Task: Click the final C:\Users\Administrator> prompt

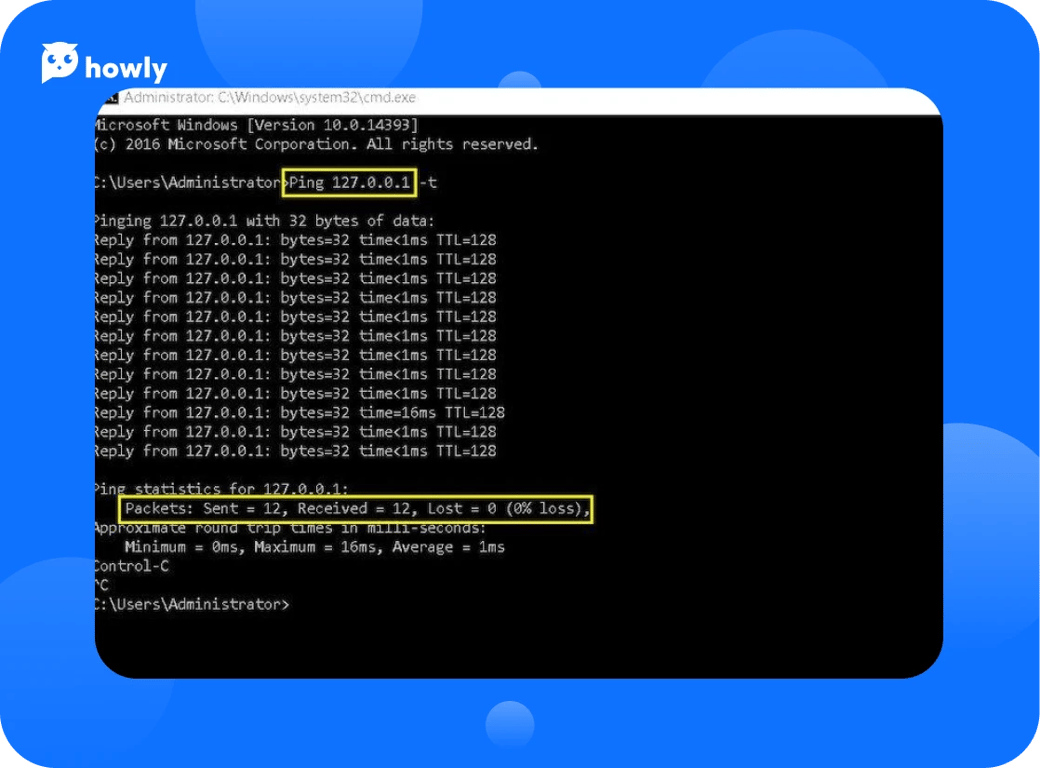Action: click(x=192, y=604)
